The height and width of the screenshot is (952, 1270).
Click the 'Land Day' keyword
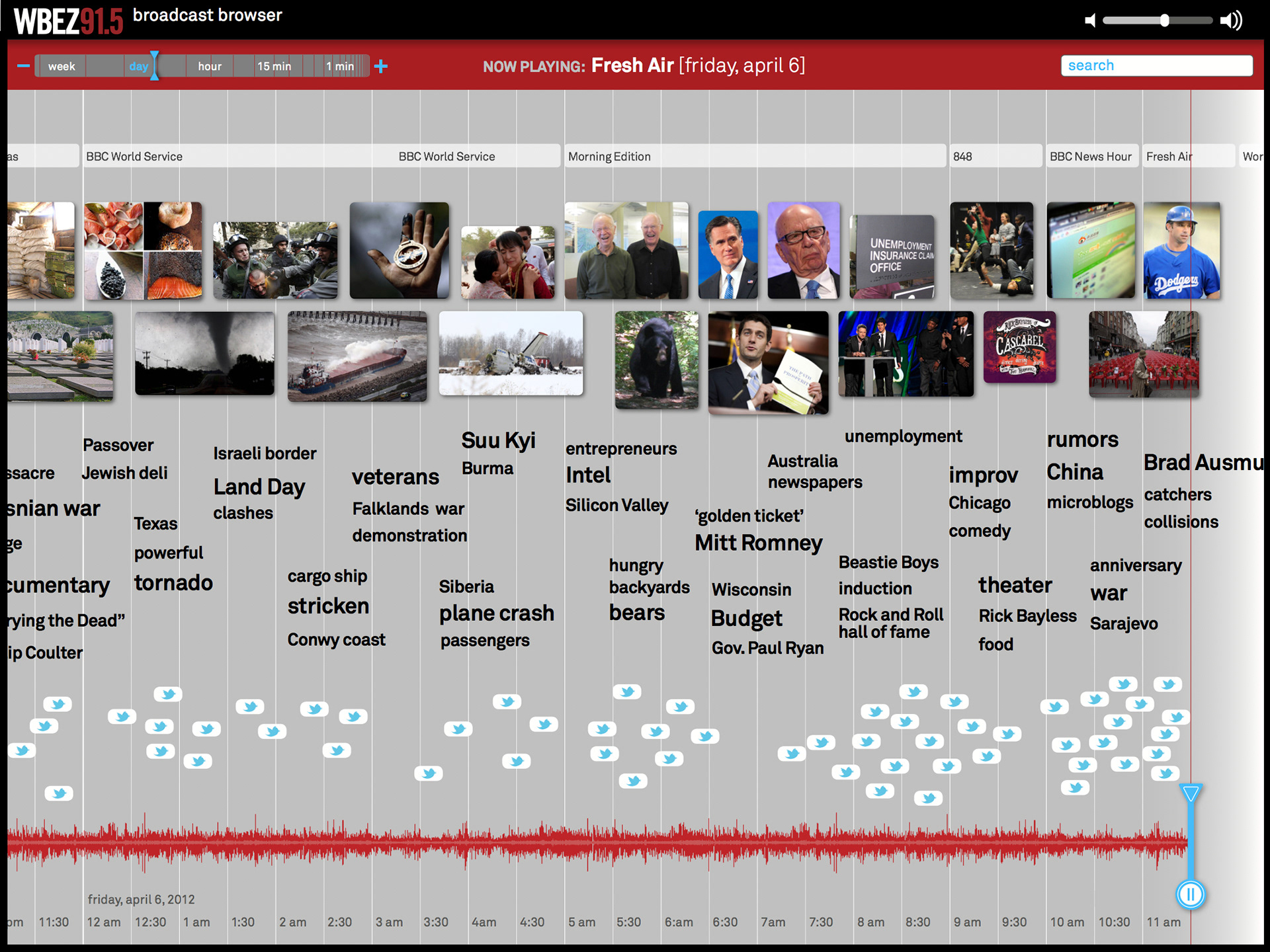click(259, 488)
